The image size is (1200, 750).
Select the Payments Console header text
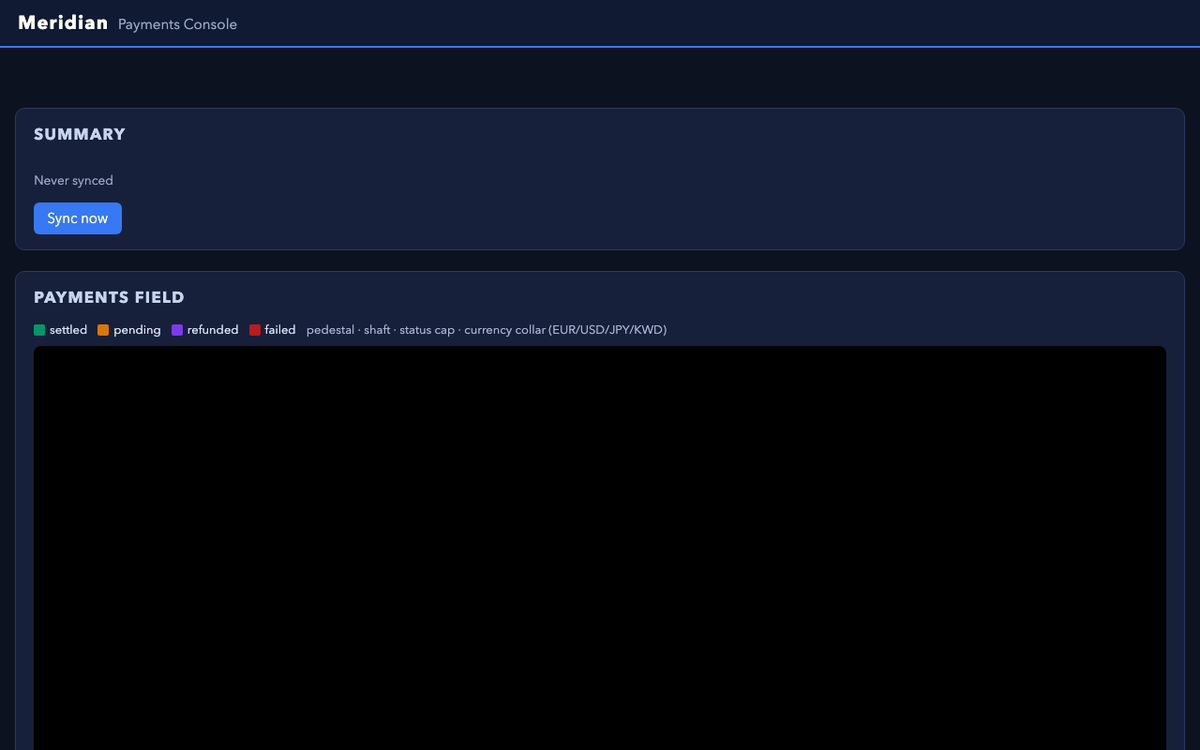tap(178, 24)
